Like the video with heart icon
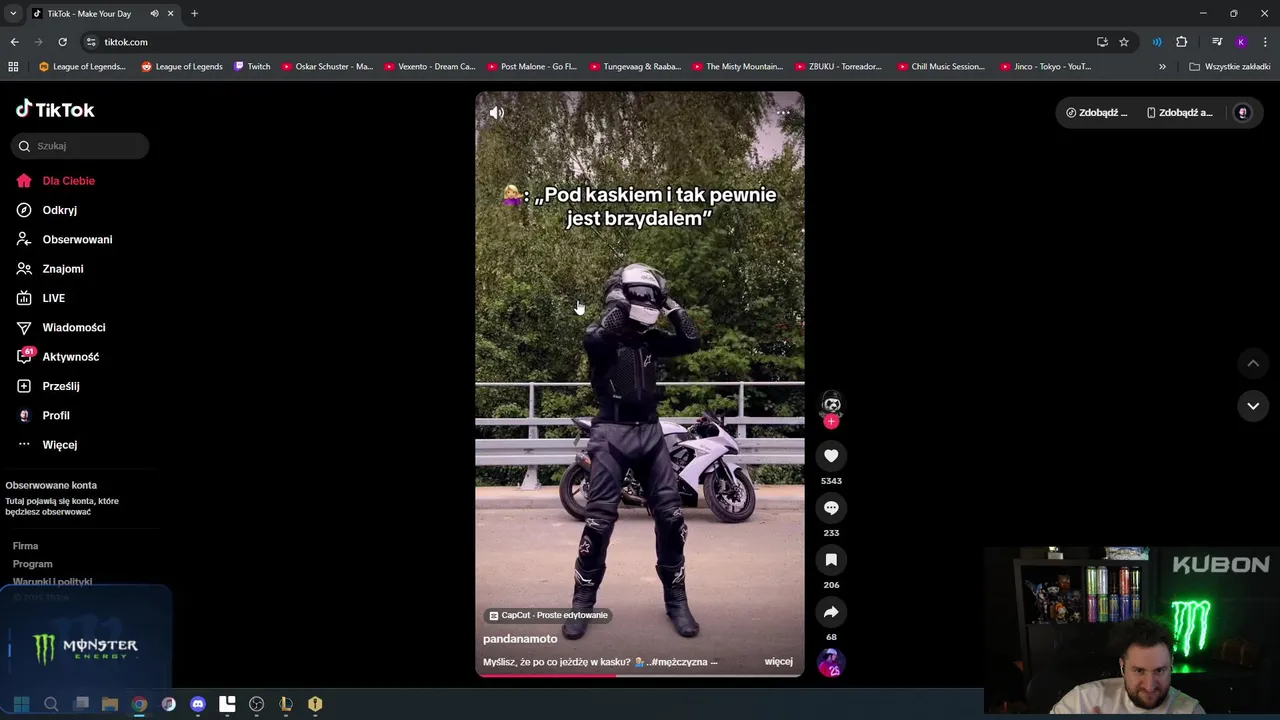This screenshot has height=720, width=1280. point(831,456)
